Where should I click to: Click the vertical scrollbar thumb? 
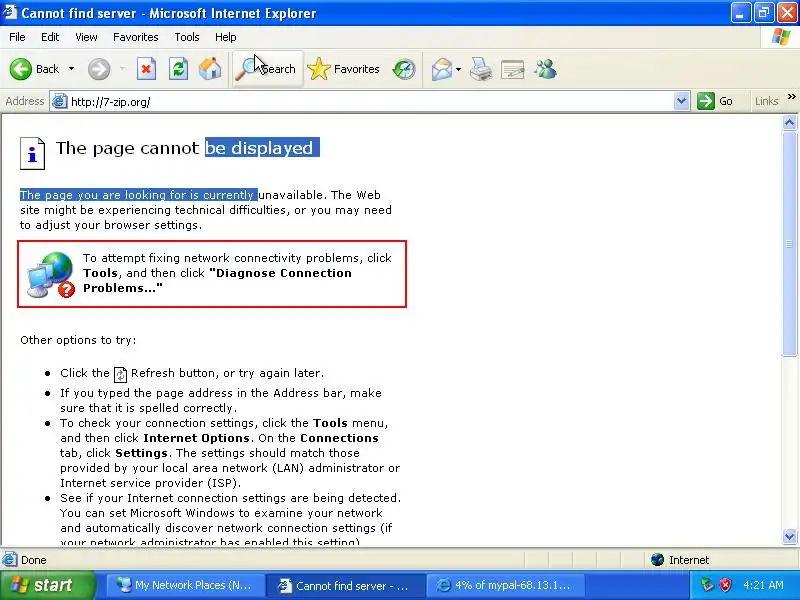point(789,244)
